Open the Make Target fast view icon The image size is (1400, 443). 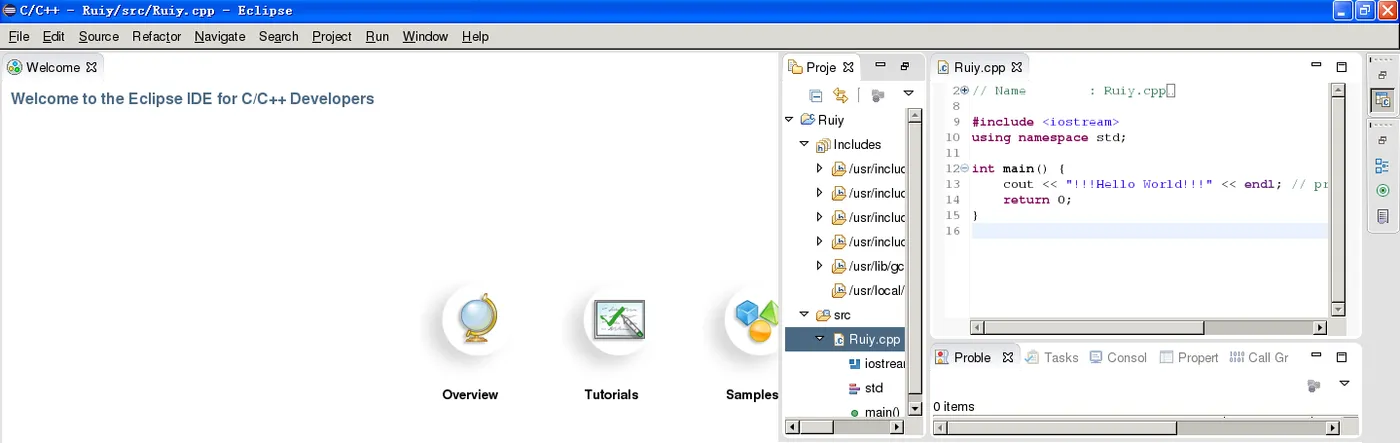tap(1383, 190)
